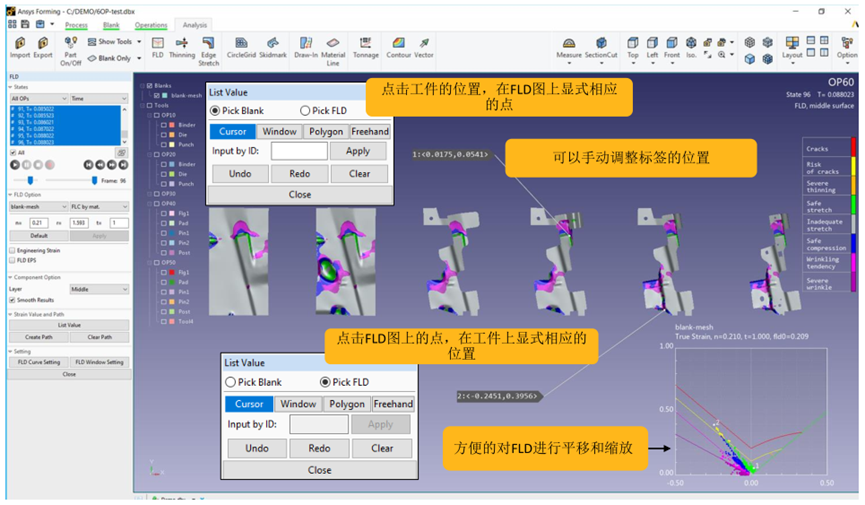
Task: Click the List Value button in left panel
Action: pyautogui.click(x=69, y=325)
